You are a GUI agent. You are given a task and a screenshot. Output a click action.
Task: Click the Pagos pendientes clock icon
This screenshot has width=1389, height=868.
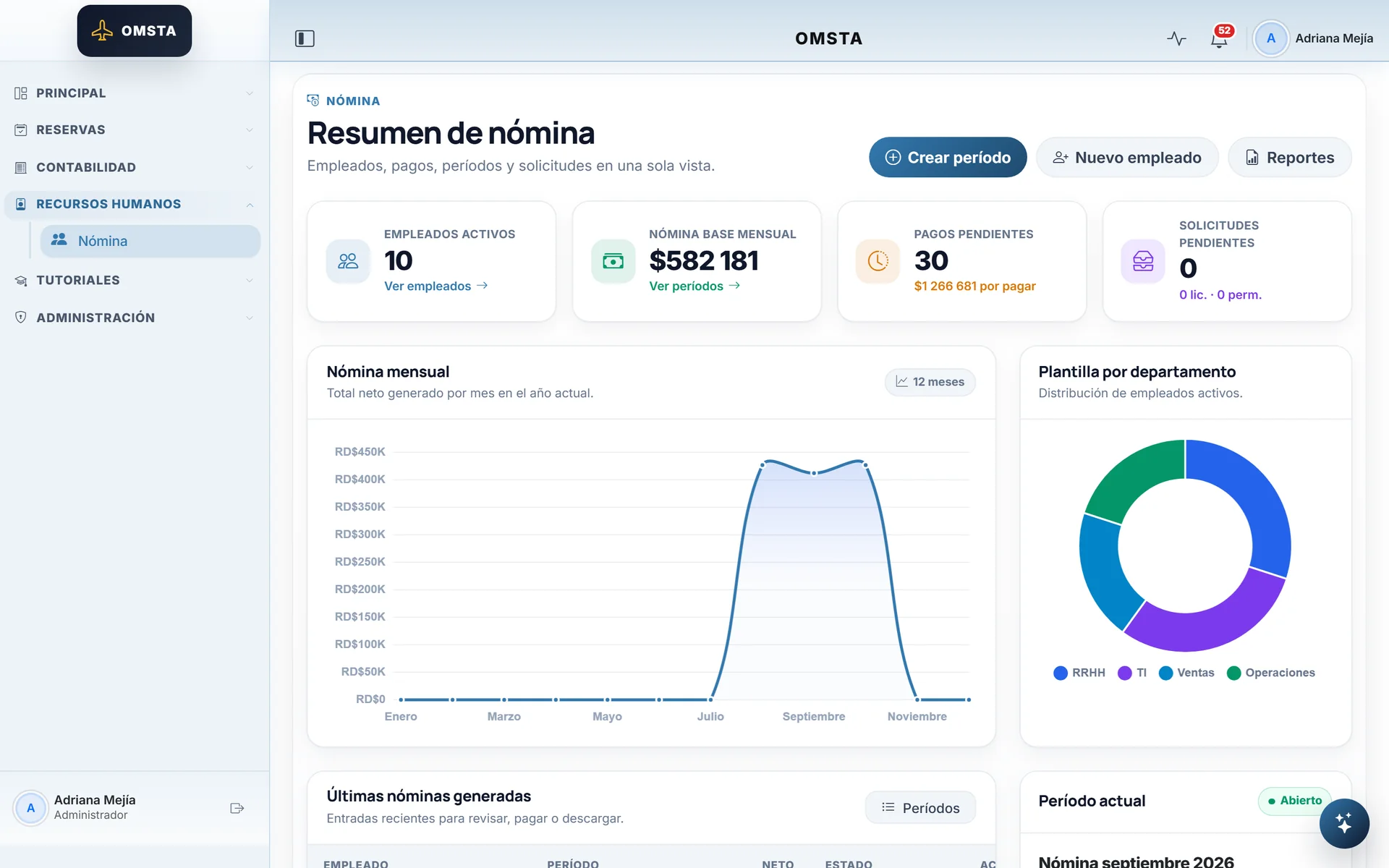click(878, 261)
